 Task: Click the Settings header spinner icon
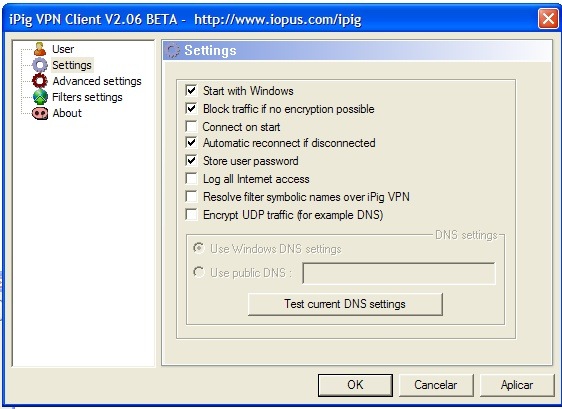pyautogui.click(x=173, y=51)
